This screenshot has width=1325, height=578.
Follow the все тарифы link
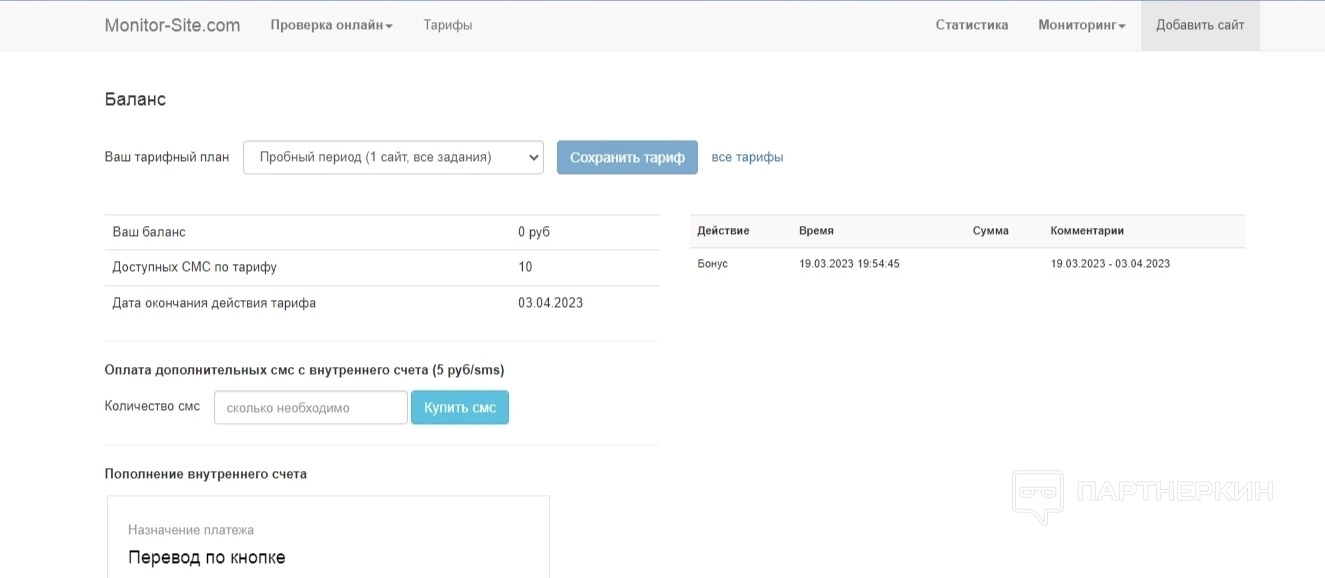point(747,157)
